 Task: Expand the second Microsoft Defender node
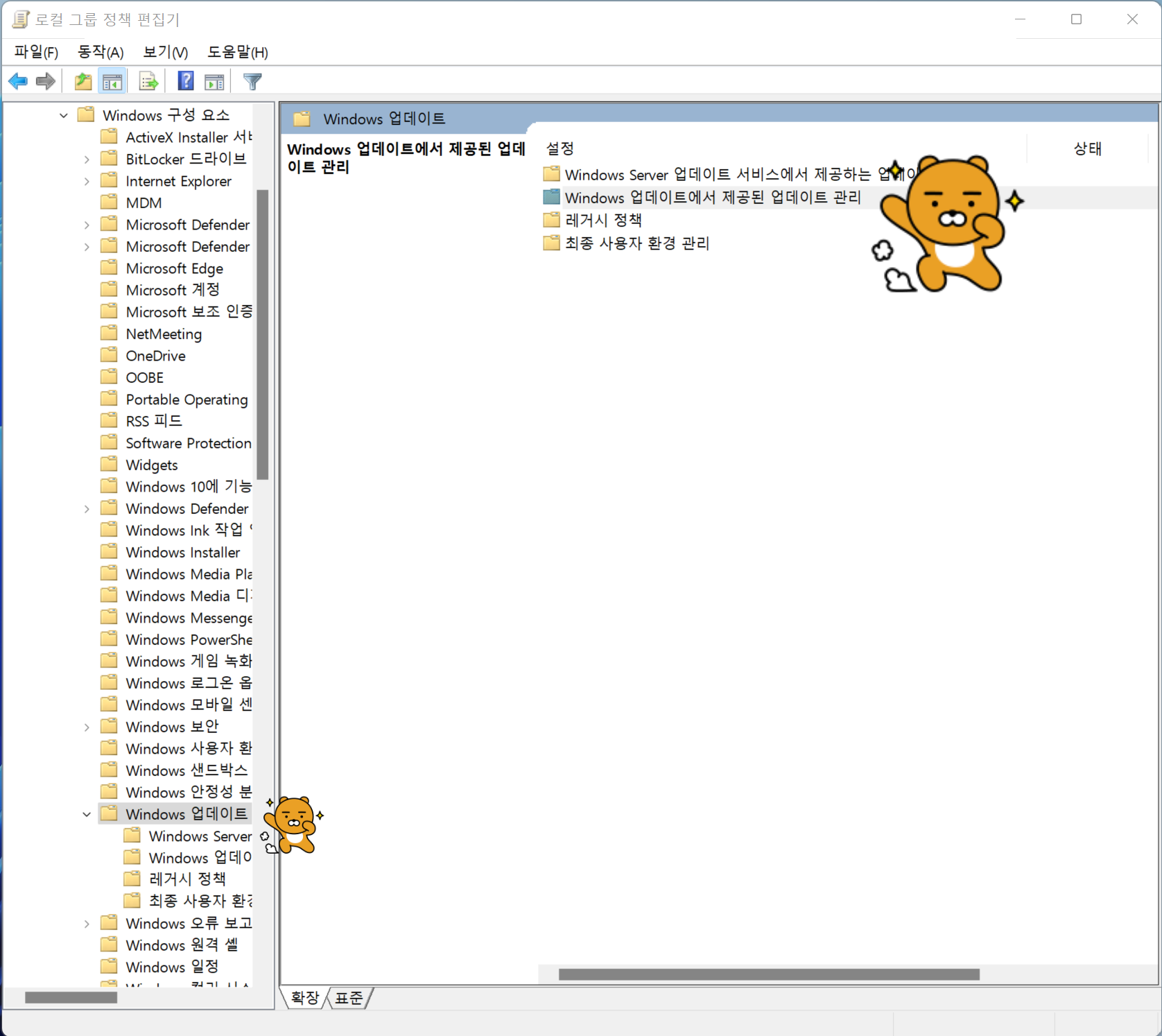(87, 247)
